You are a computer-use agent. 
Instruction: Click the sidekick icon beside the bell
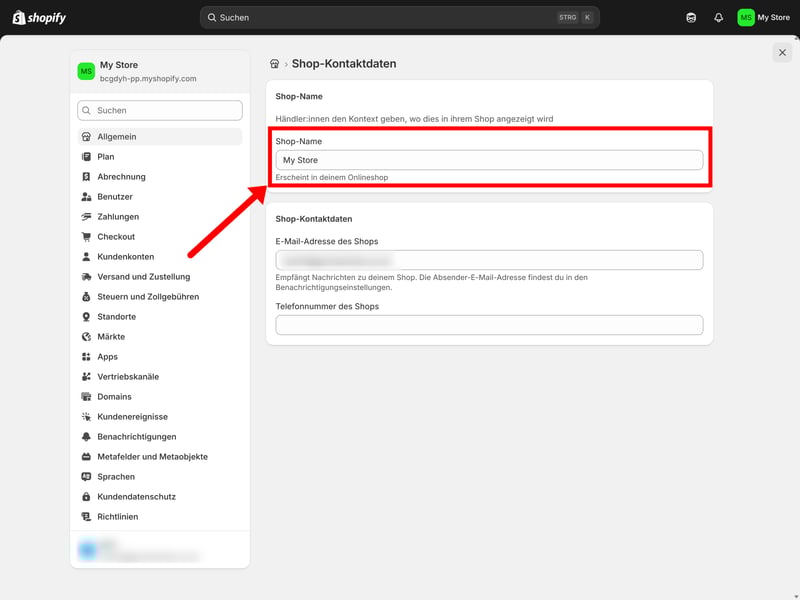691,17
